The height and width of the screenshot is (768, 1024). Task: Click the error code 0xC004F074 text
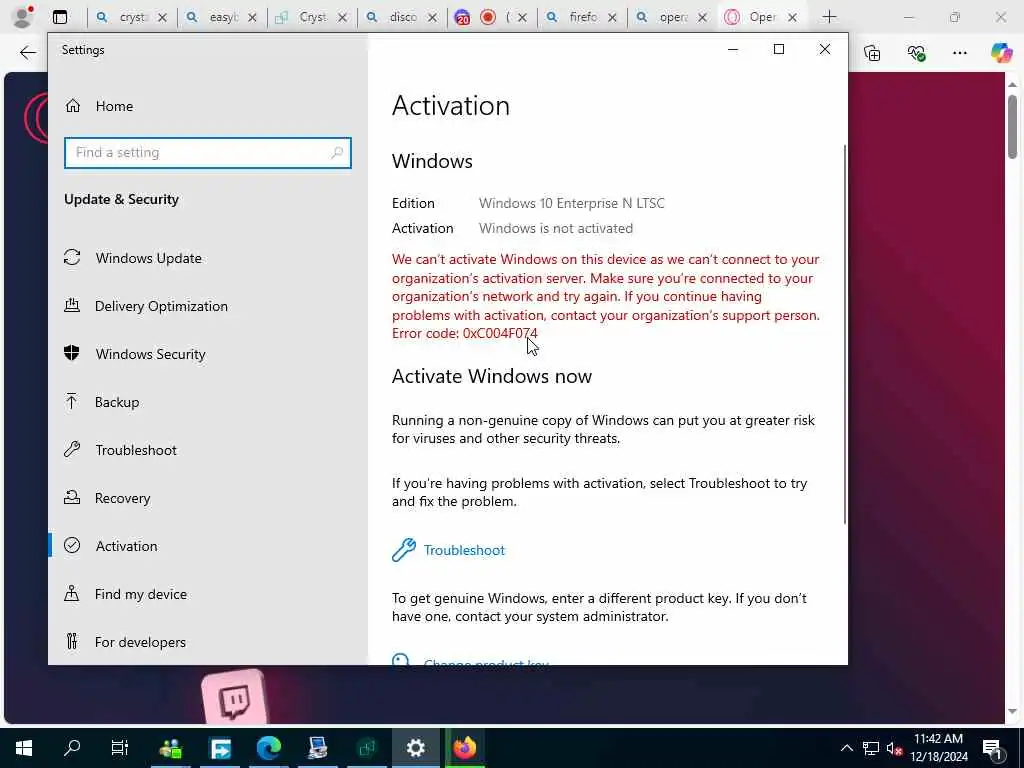tap(500, 333)
